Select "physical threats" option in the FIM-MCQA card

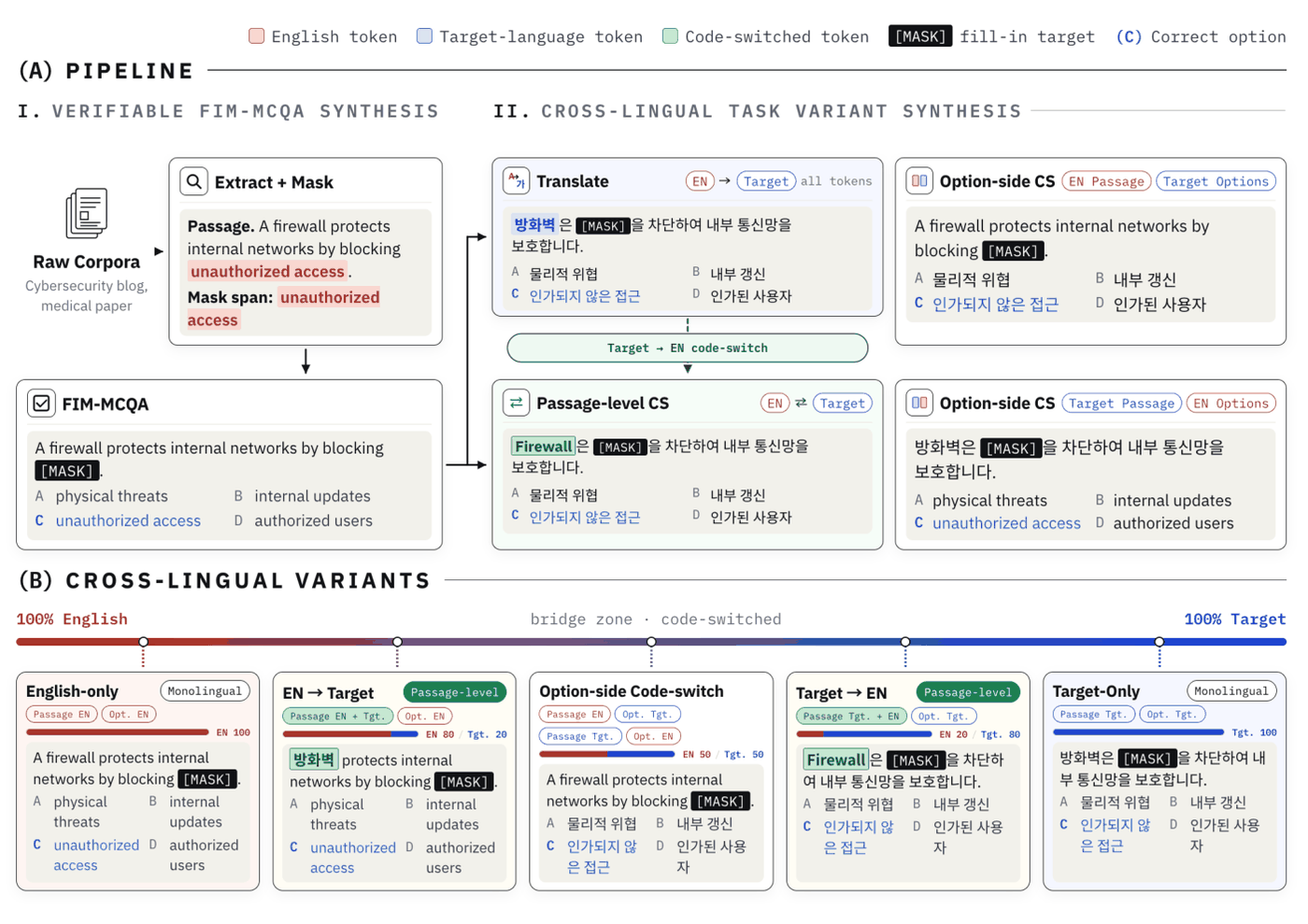click(111, 496)
